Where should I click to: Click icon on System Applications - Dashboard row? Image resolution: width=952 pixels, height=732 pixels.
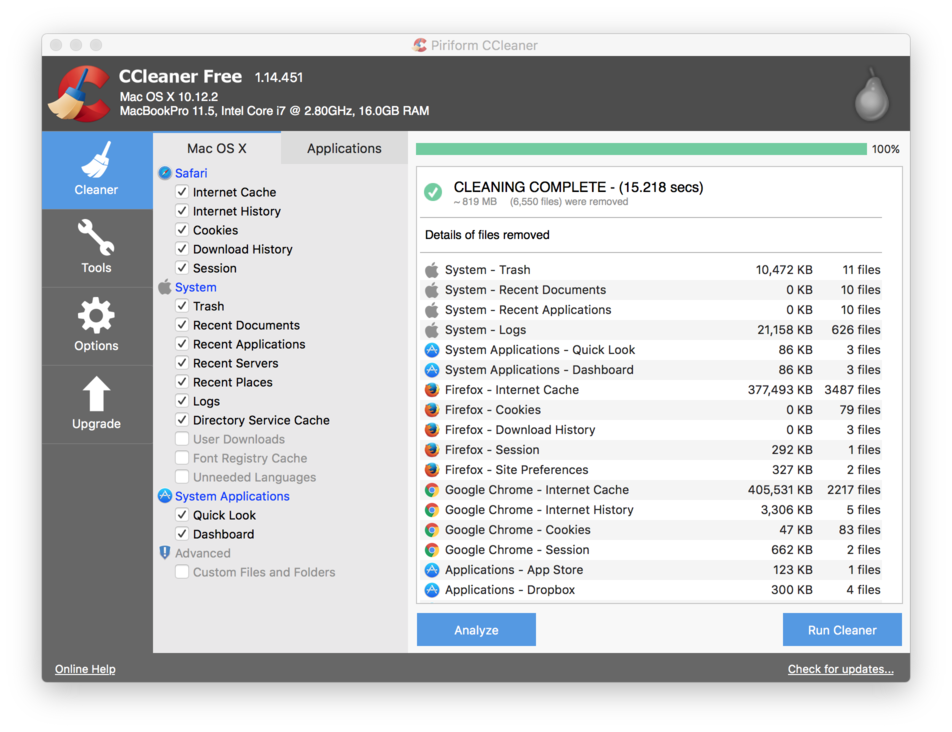coord(432,370)
